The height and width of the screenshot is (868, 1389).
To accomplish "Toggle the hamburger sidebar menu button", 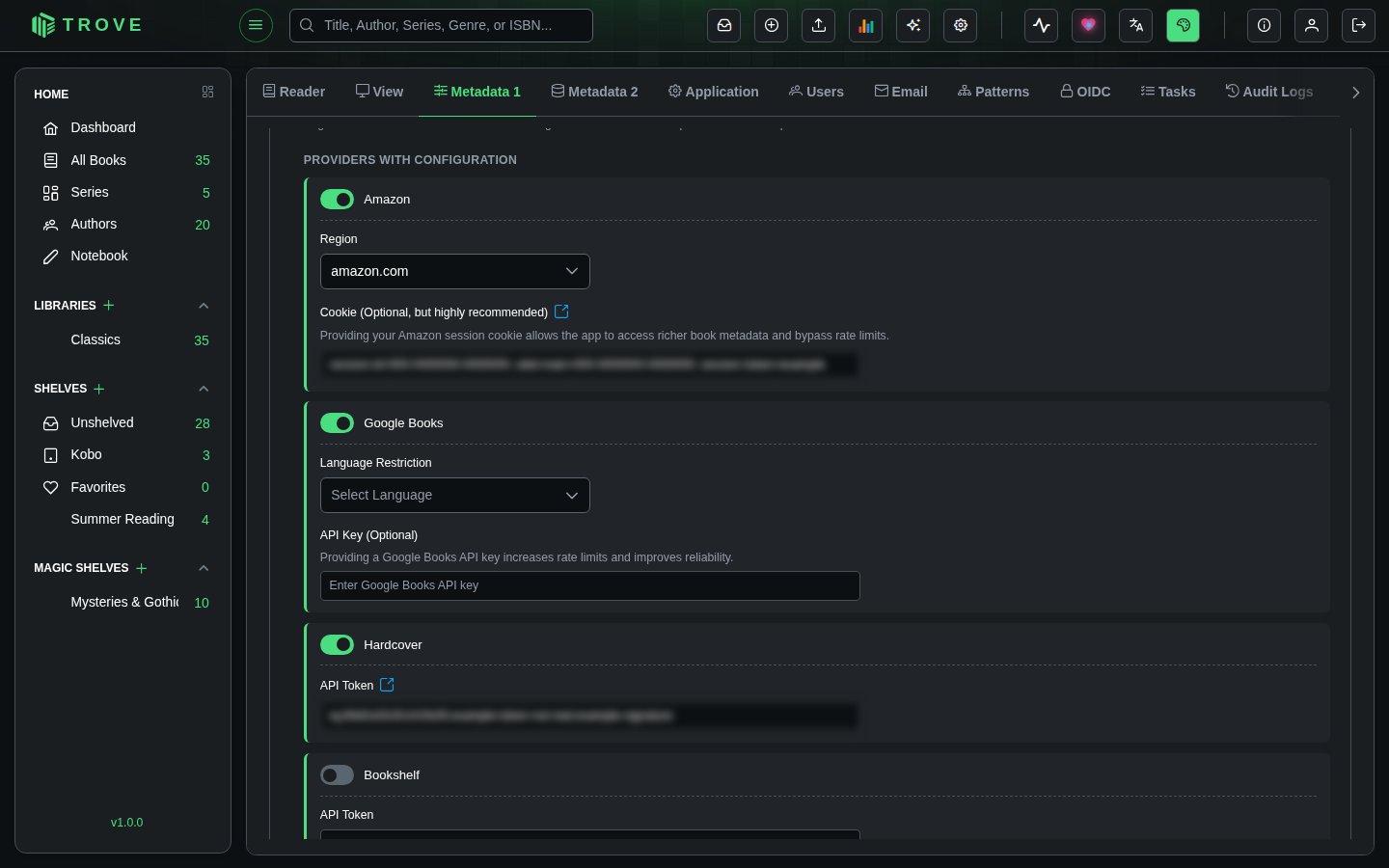I will (x=256, y=26).
